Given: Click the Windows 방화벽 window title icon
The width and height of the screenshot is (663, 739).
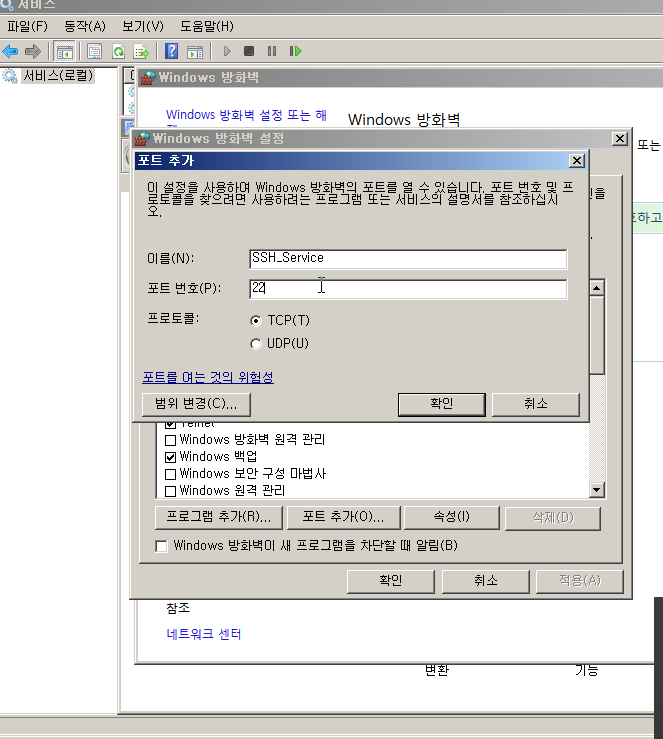Looking at the screenshot, I should (148, 77).
